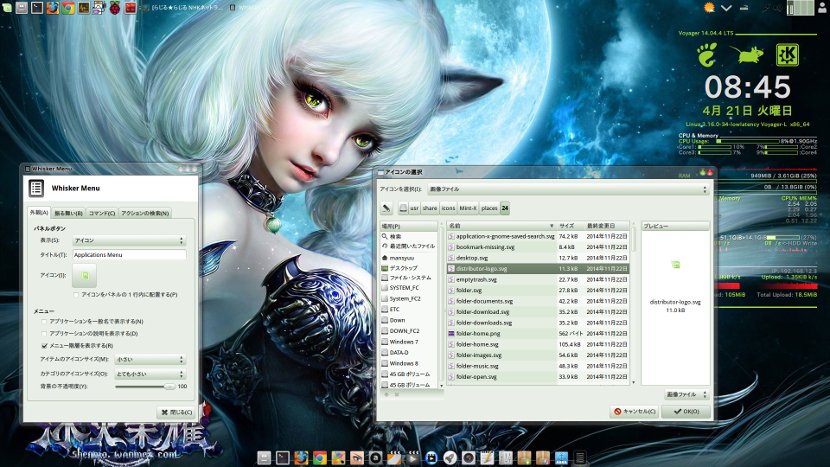
Task: Click the 'usr' path segment button
Action: pos(414,208)
